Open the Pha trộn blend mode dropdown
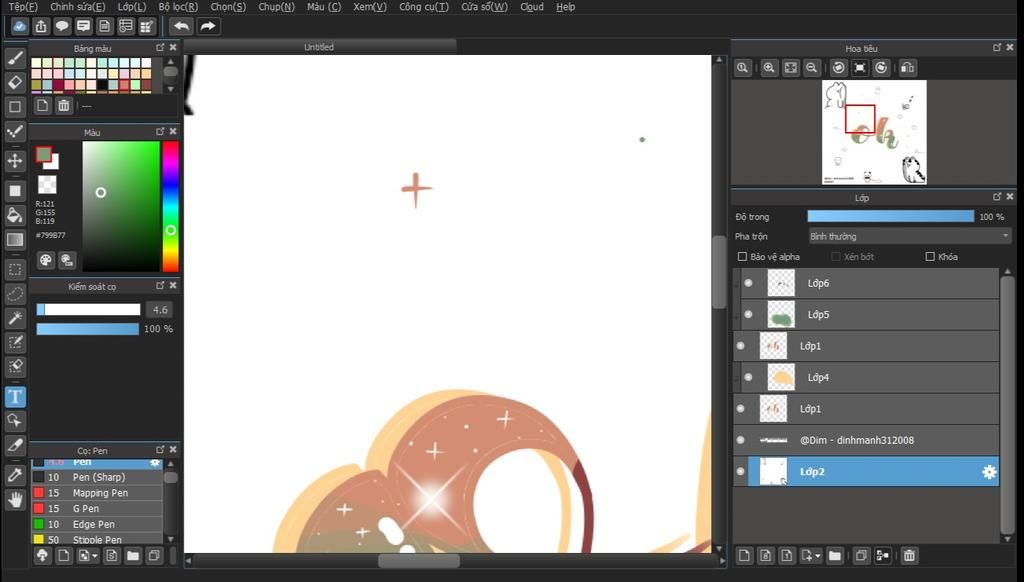Image resolution: width=1024 pixels, height=582 pixels. 909,236
